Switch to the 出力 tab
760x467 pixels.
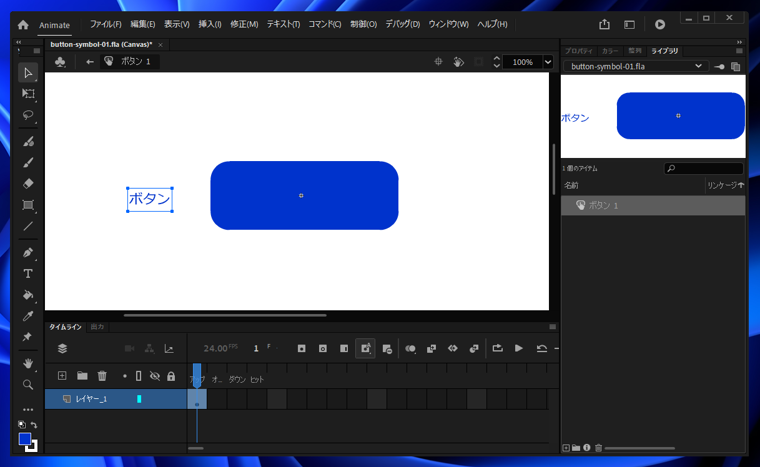point(97,327)
